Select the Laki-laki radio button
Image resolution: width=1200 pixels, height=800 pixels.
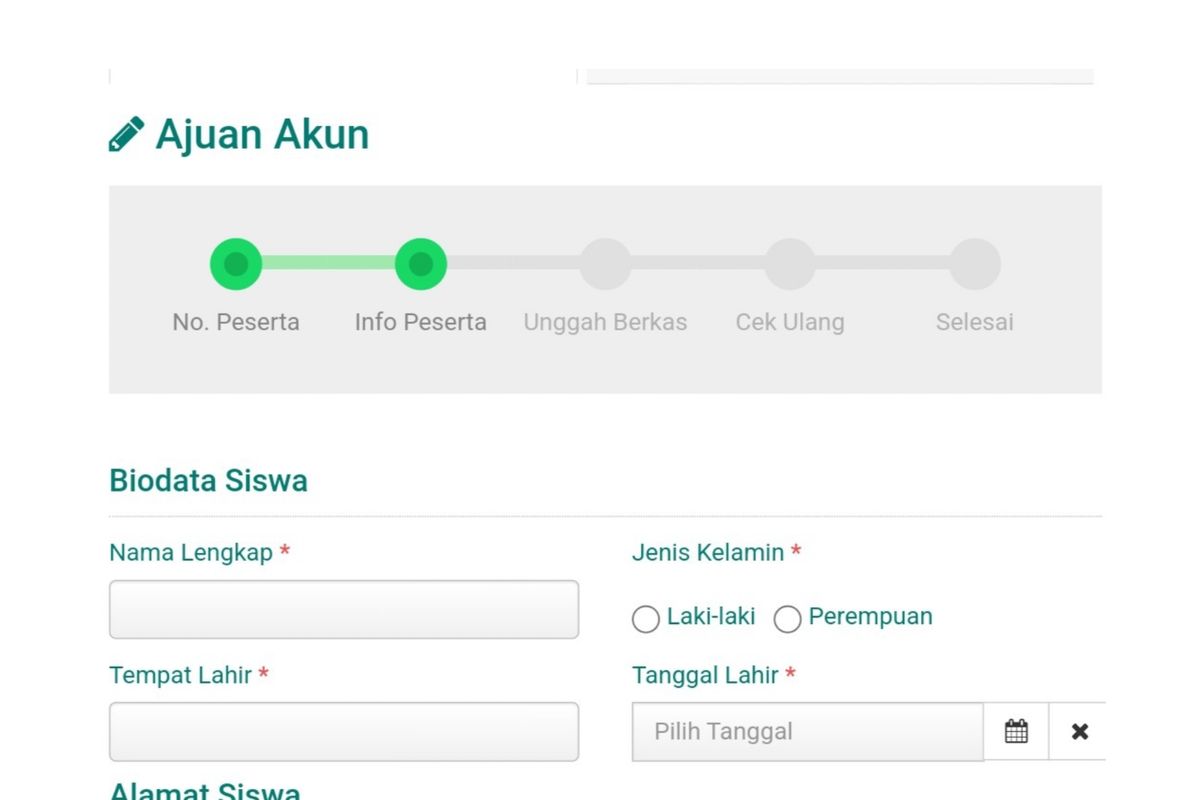click(x=646, y=620)
